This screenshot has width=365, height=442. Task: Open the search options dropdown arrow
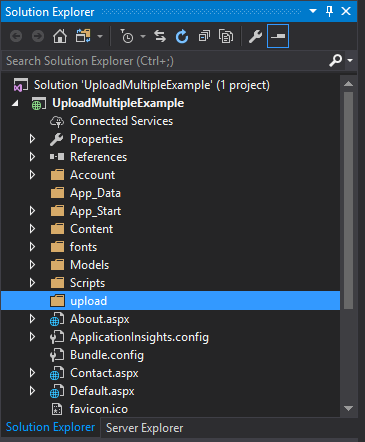(350, 61)
